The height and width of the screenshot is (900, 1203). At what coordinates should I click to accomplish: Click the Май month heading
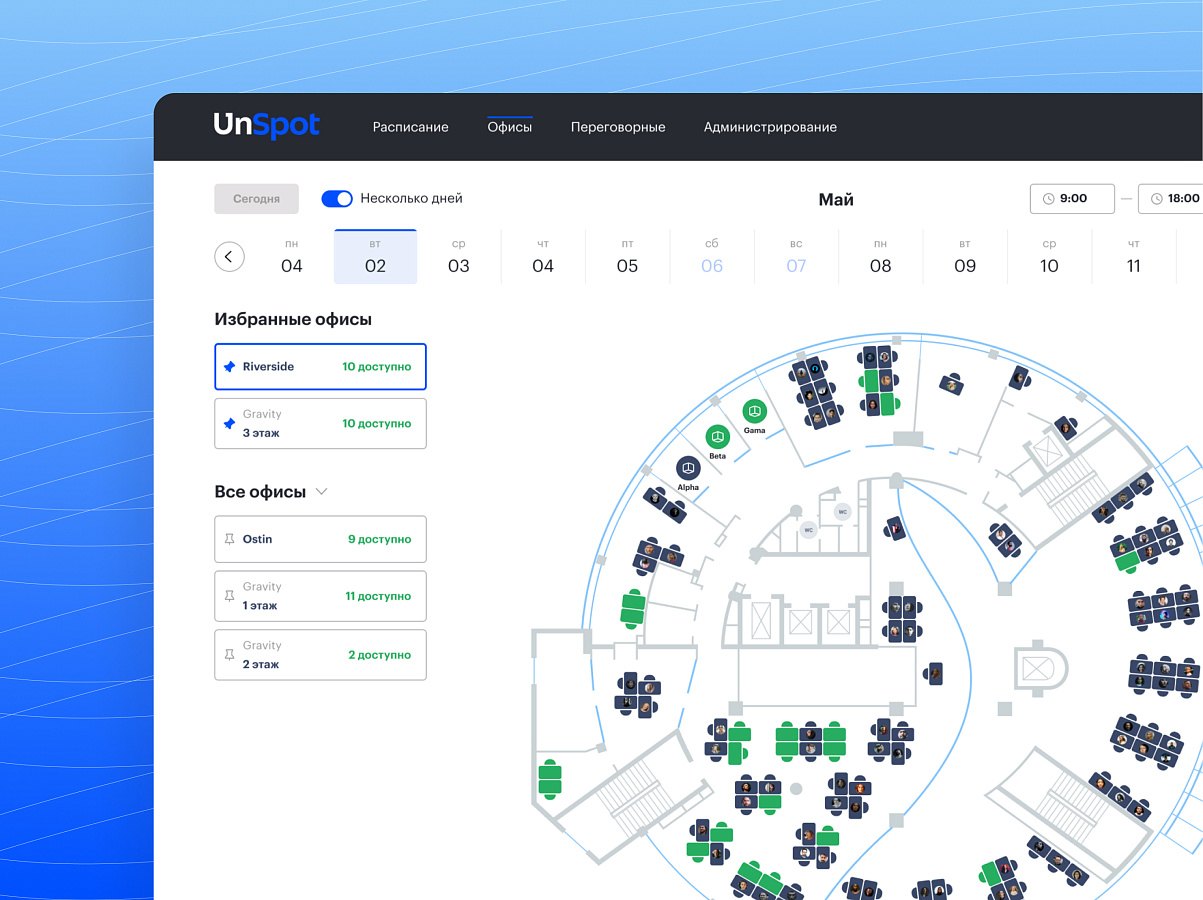(836, 199)
